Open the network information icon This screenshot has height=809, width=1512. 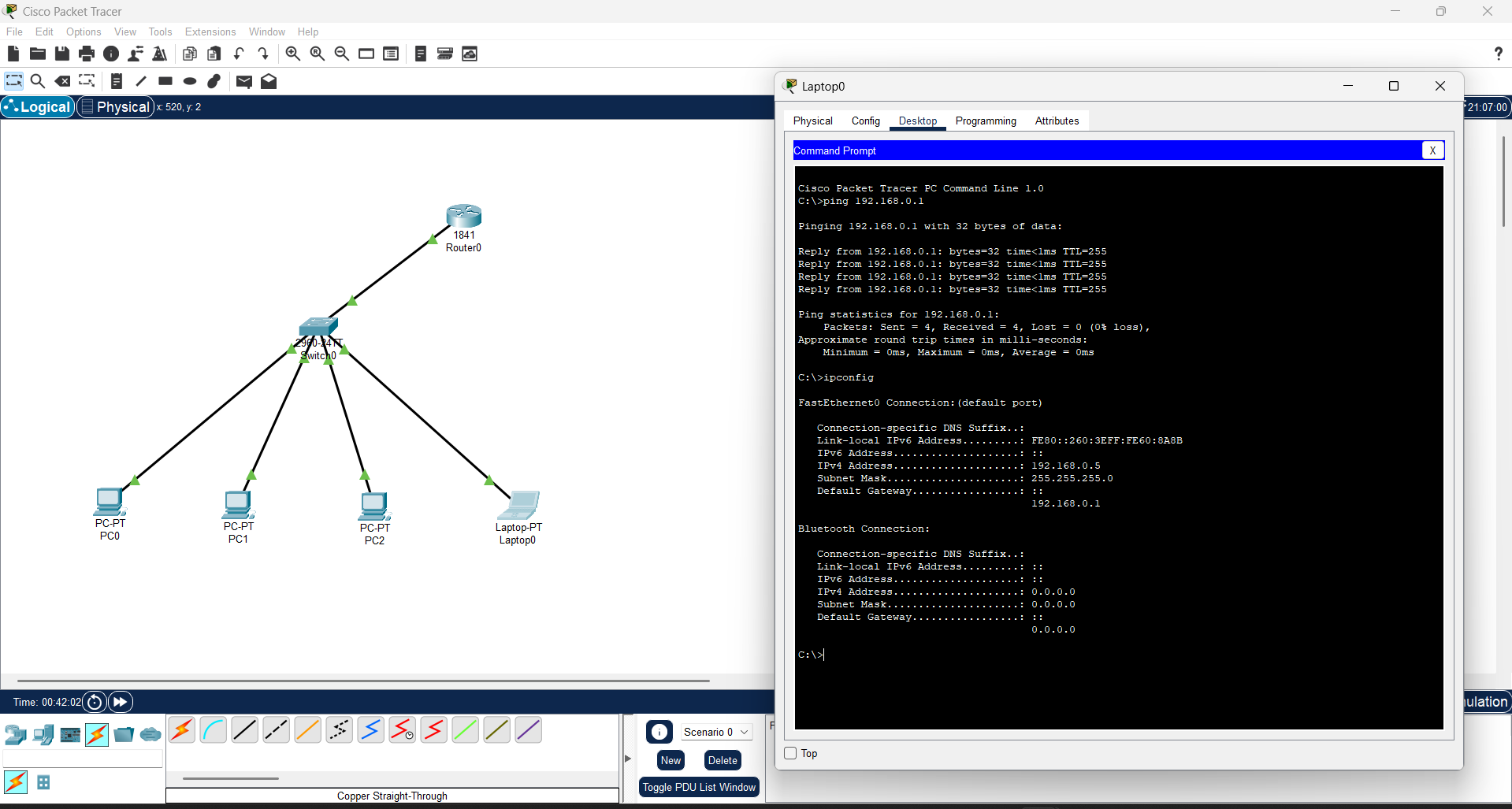(x=111, y=54)
